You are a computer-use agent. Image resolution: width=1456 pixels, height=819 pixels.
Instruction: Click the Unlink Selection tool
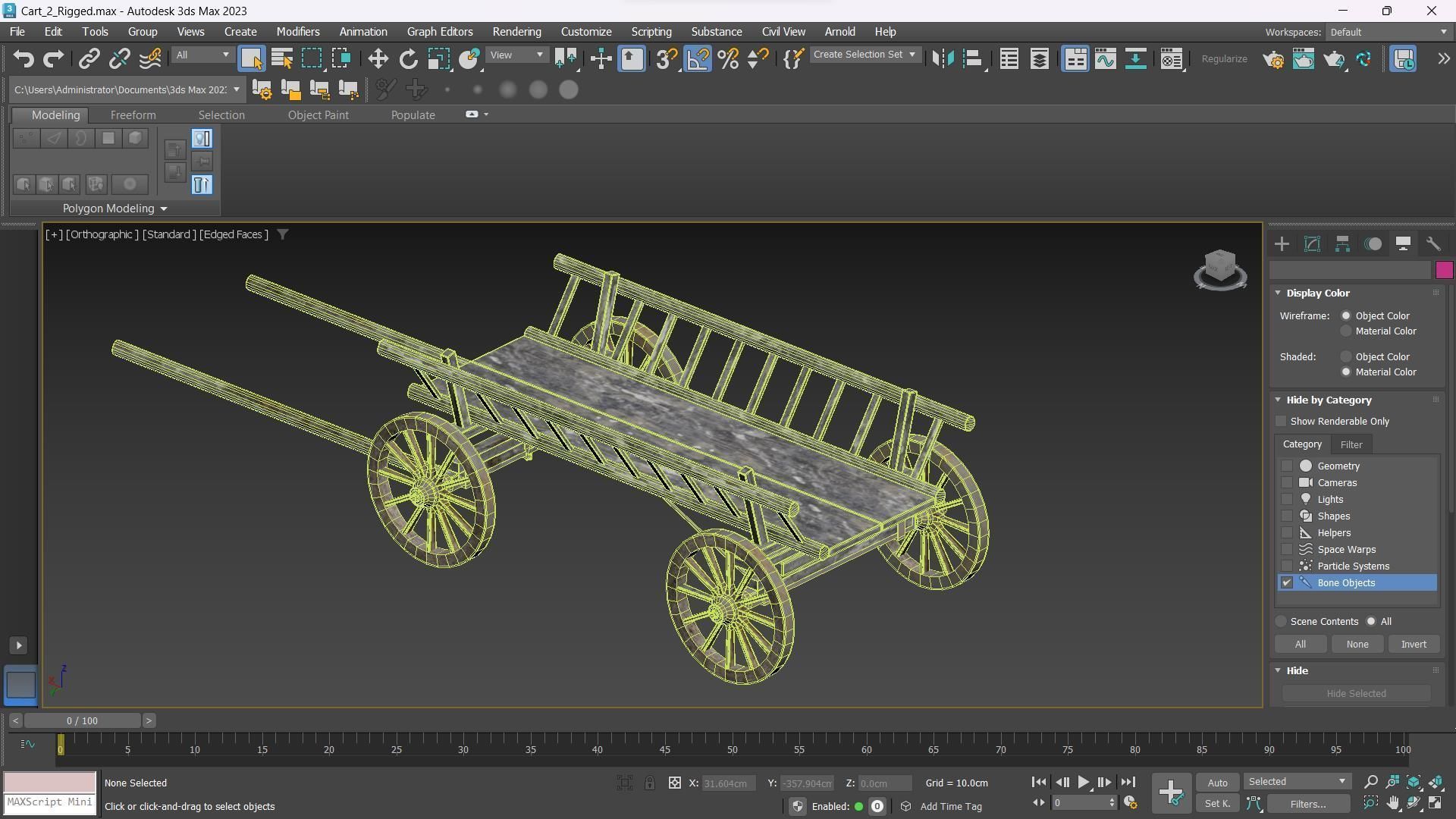119,59
